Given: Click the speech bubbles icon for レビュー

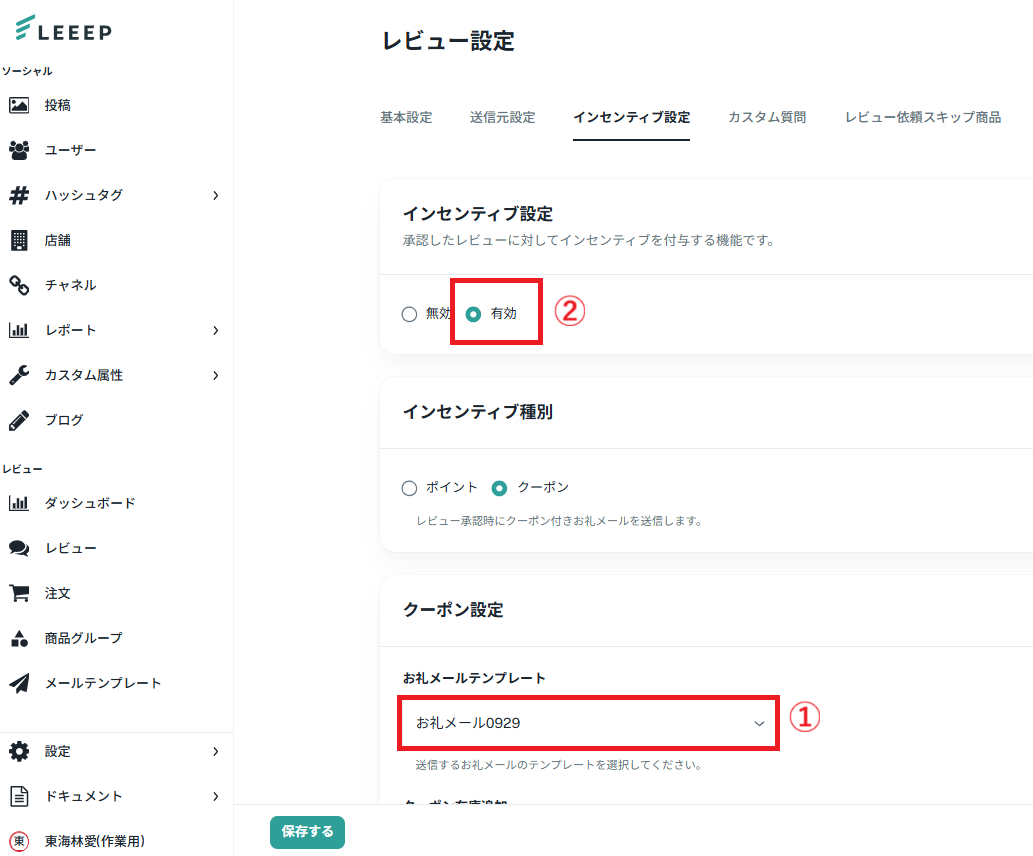Looking at the screenshot, I should pyautogui.click(x=19, y=548).
